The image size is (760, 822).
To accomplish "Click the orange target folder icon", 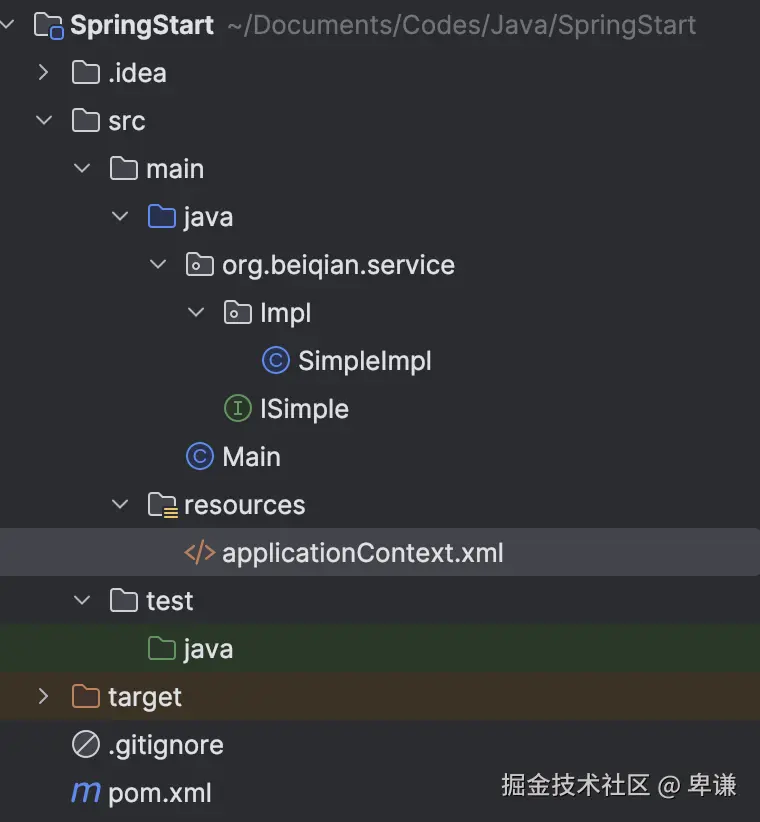I will tap(86, 697).
